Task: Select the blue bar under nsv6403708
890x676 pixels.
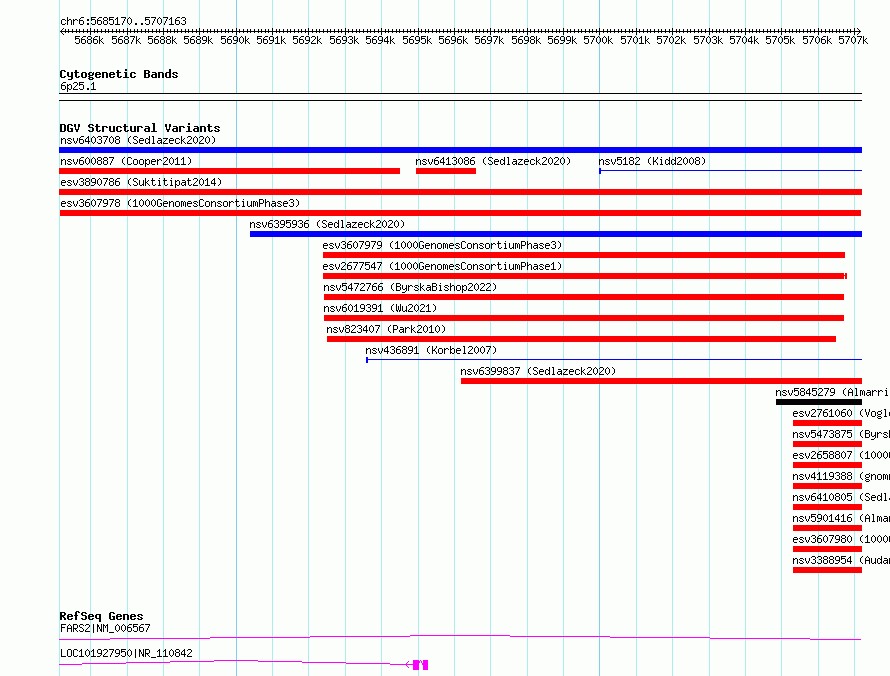Action: point(460,150)
